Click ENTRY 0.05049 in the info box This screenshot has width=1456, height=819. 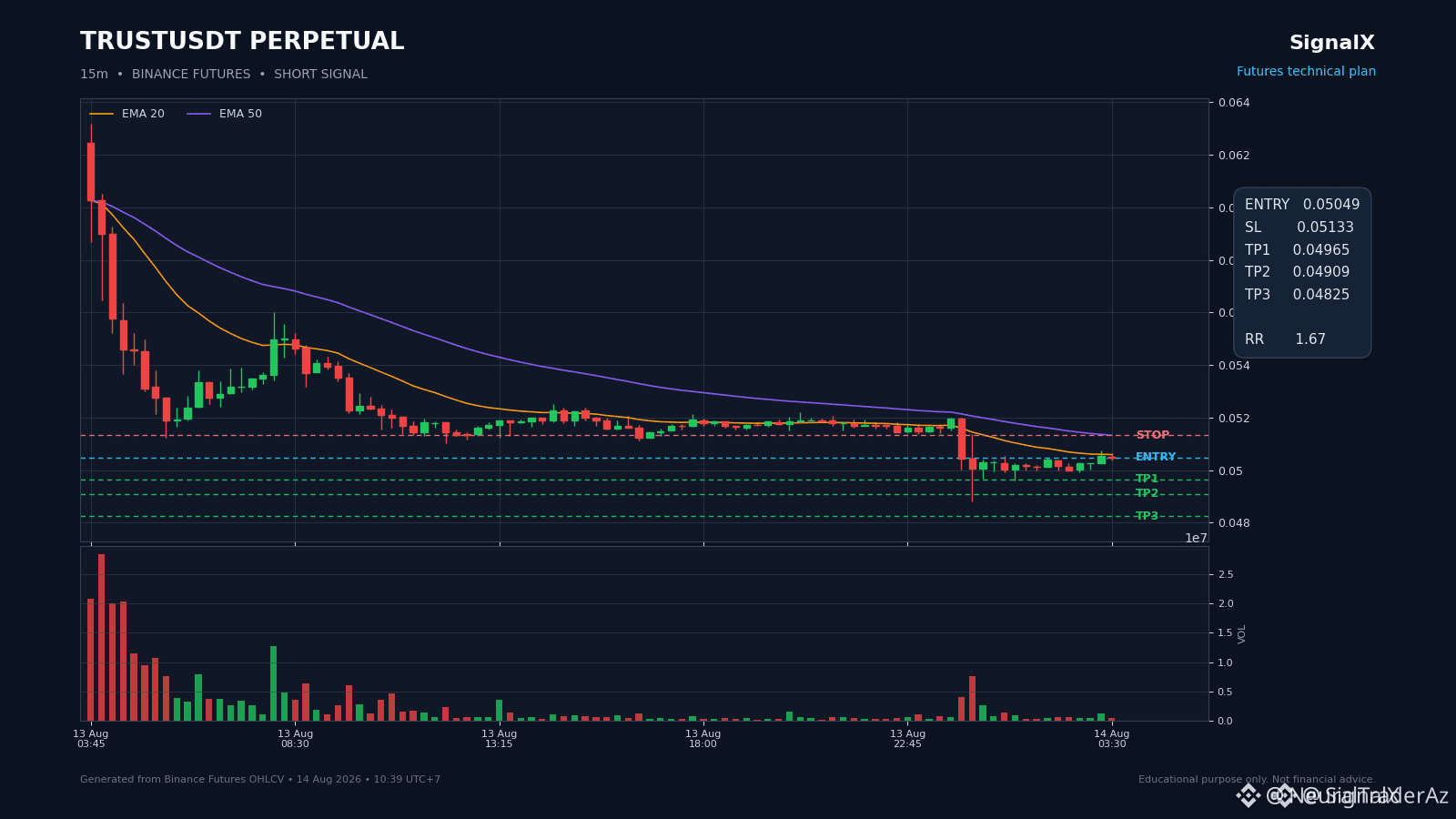coord(1302,205)
